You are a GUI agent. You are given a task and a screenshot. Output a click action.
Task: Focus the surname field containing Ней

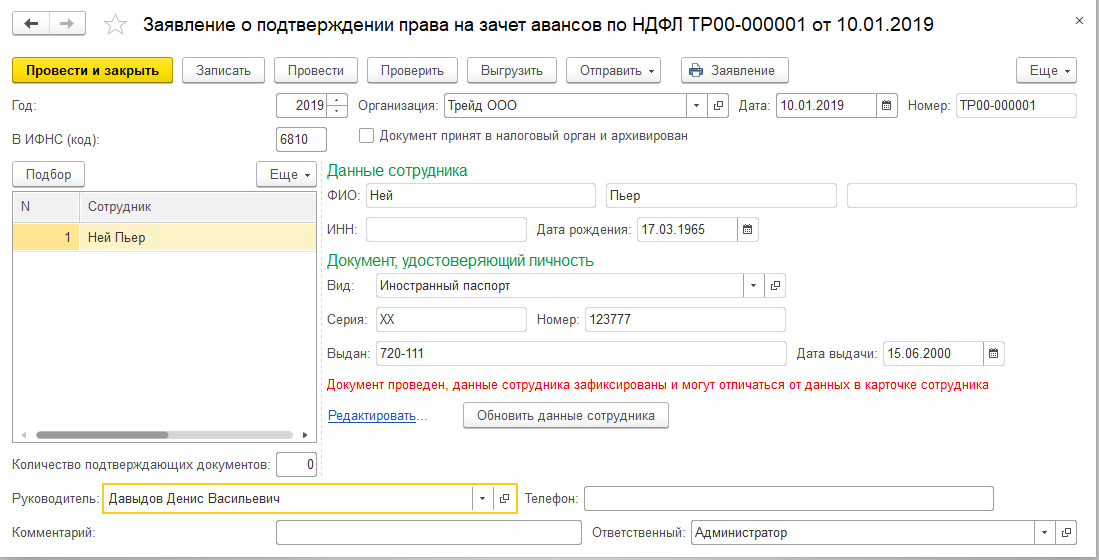481,196
